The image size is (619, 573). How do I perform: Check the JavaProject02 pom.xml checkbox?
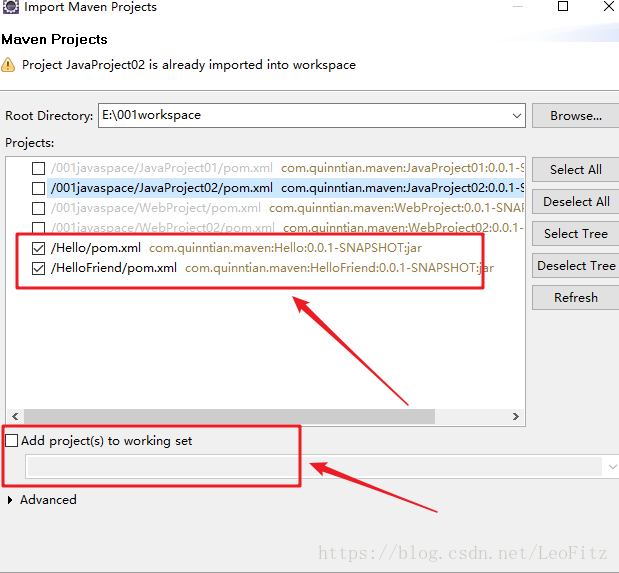(38, 188)
